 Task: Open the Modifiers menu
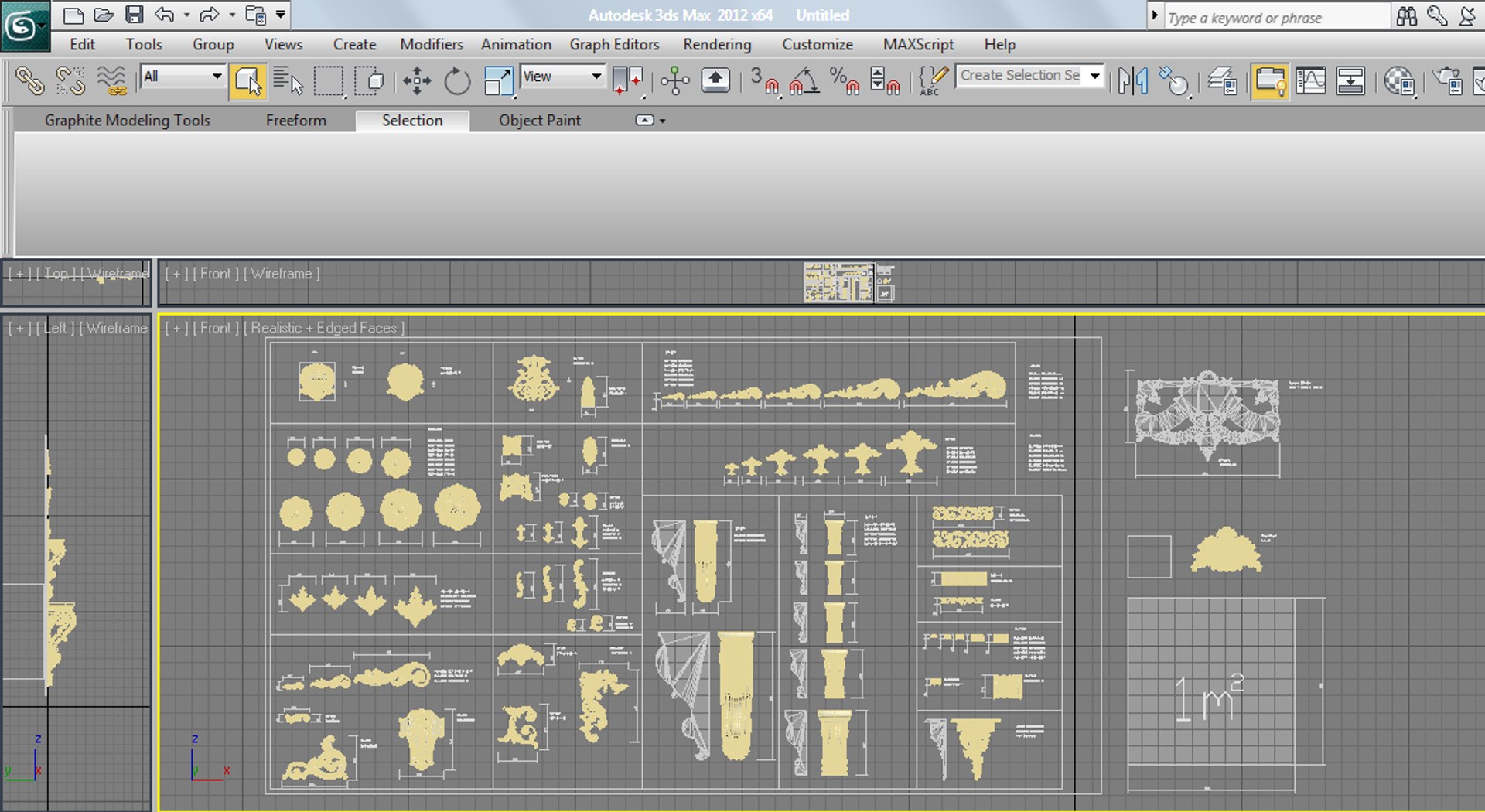[x=431, y=44]
